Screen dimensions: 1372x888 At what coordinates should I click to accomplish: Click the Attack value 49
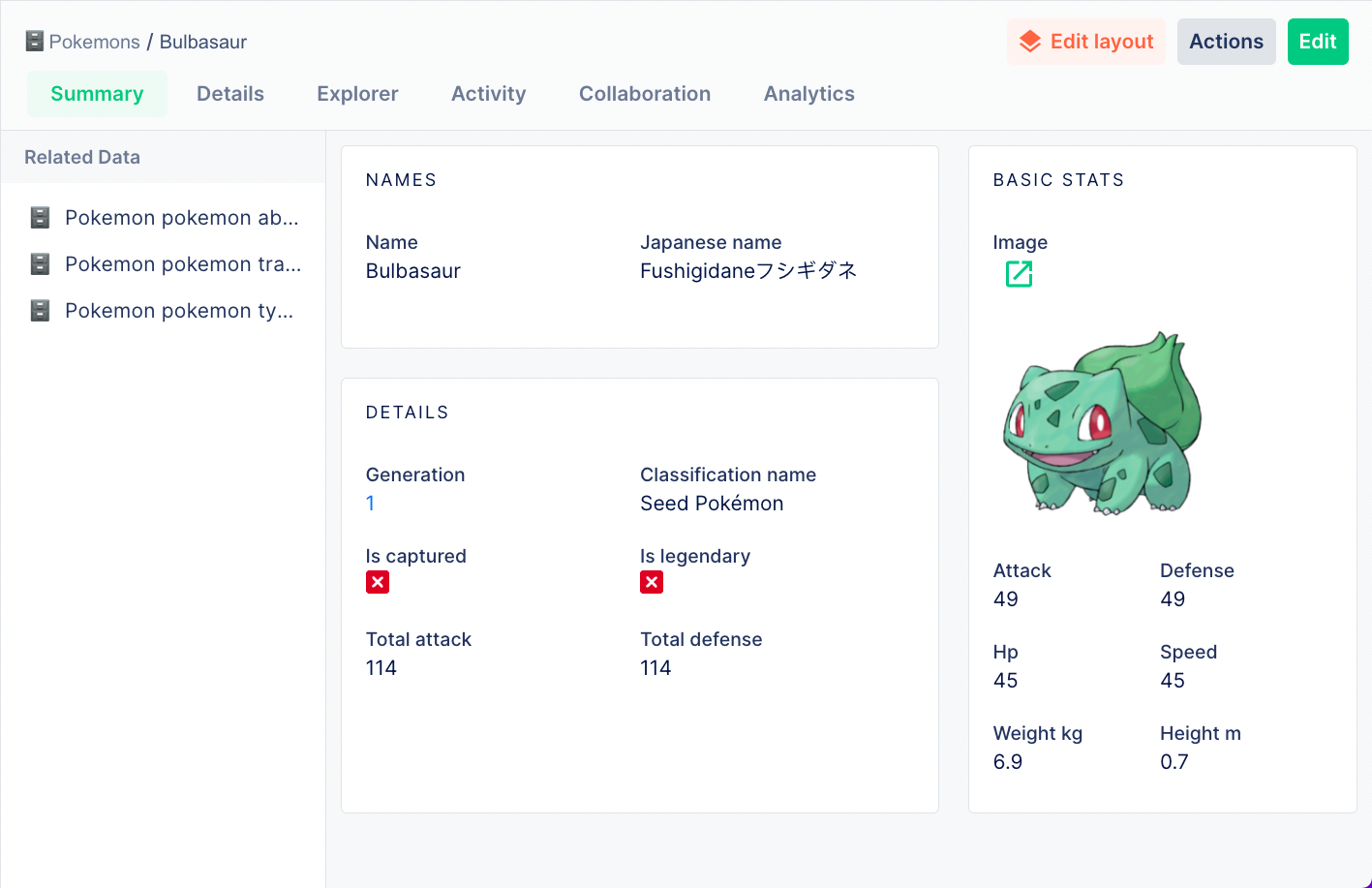[1006, 599]
